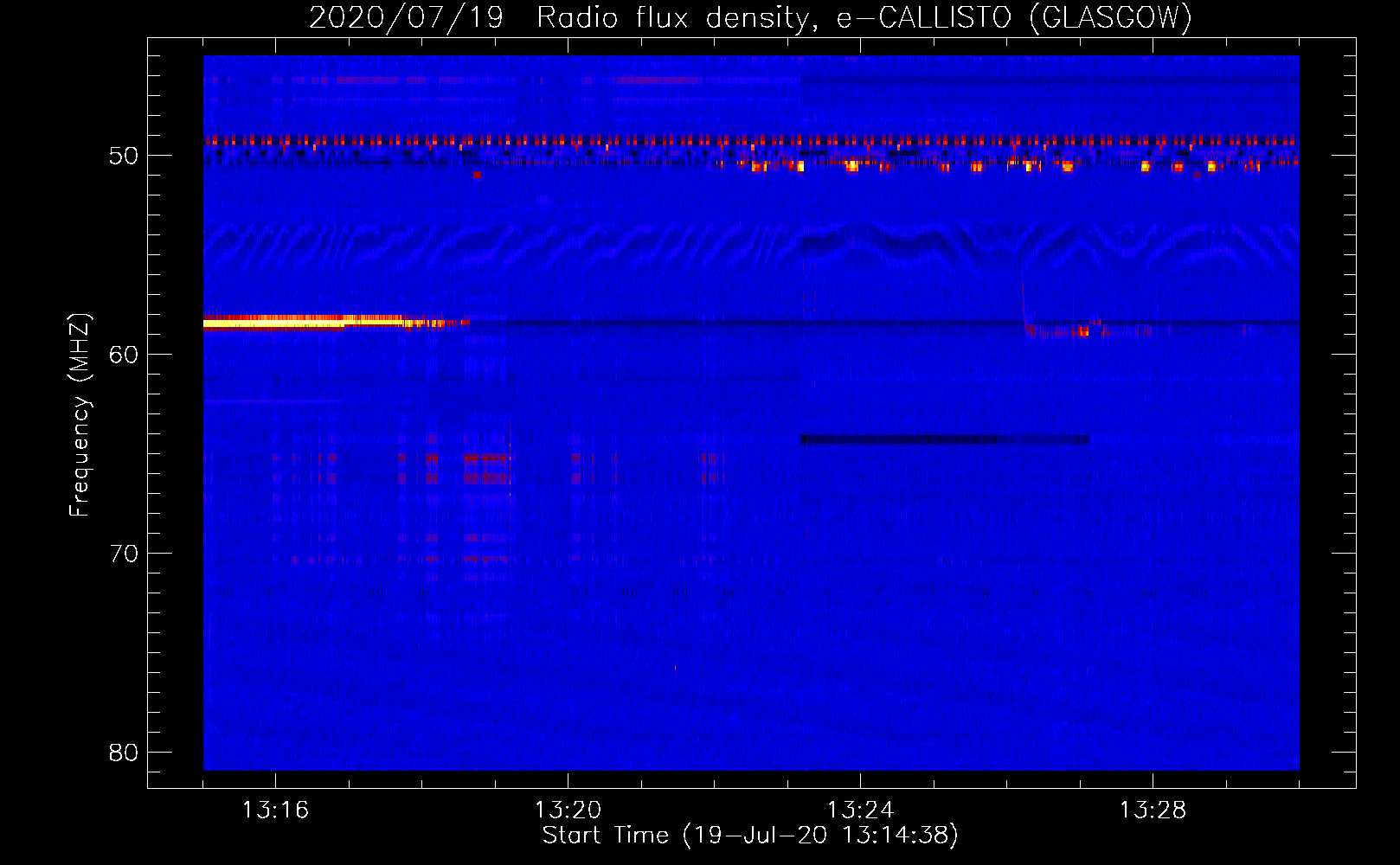Click the 60 frequency tick label

(x=124, y=355)
